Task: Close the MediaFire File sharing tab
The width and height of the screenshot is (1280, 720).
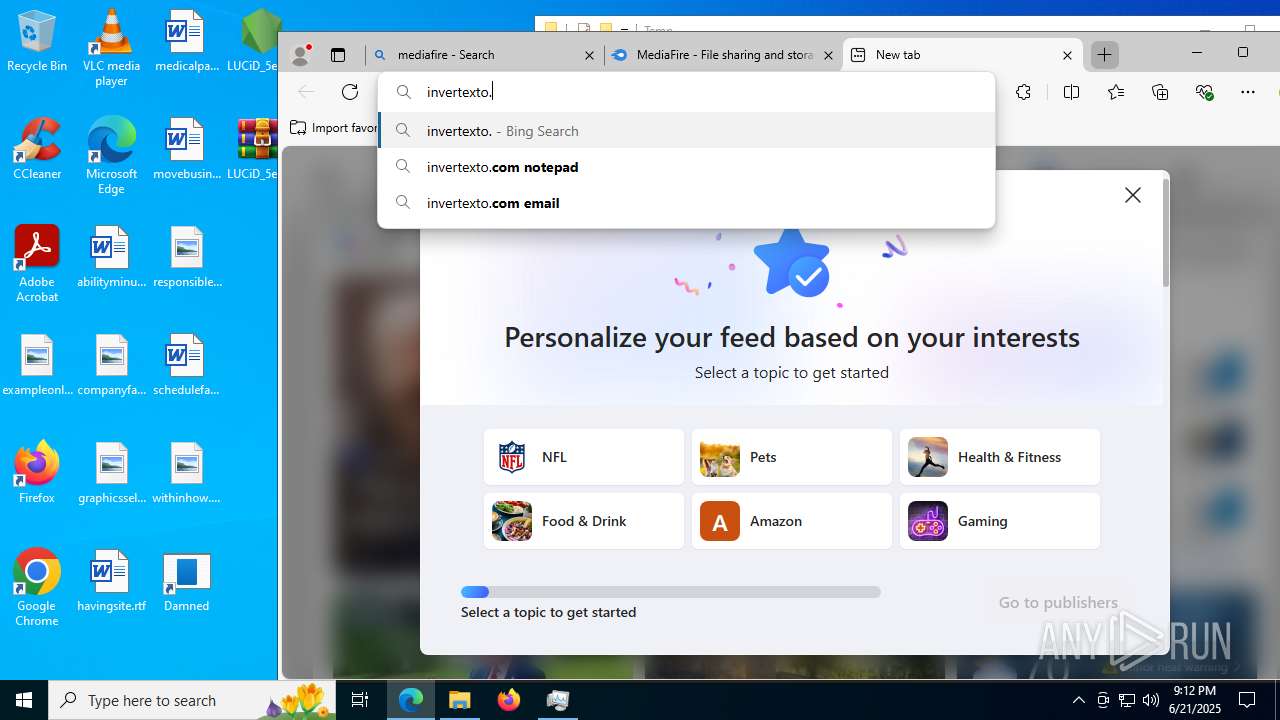Action: tap(828, 56)
